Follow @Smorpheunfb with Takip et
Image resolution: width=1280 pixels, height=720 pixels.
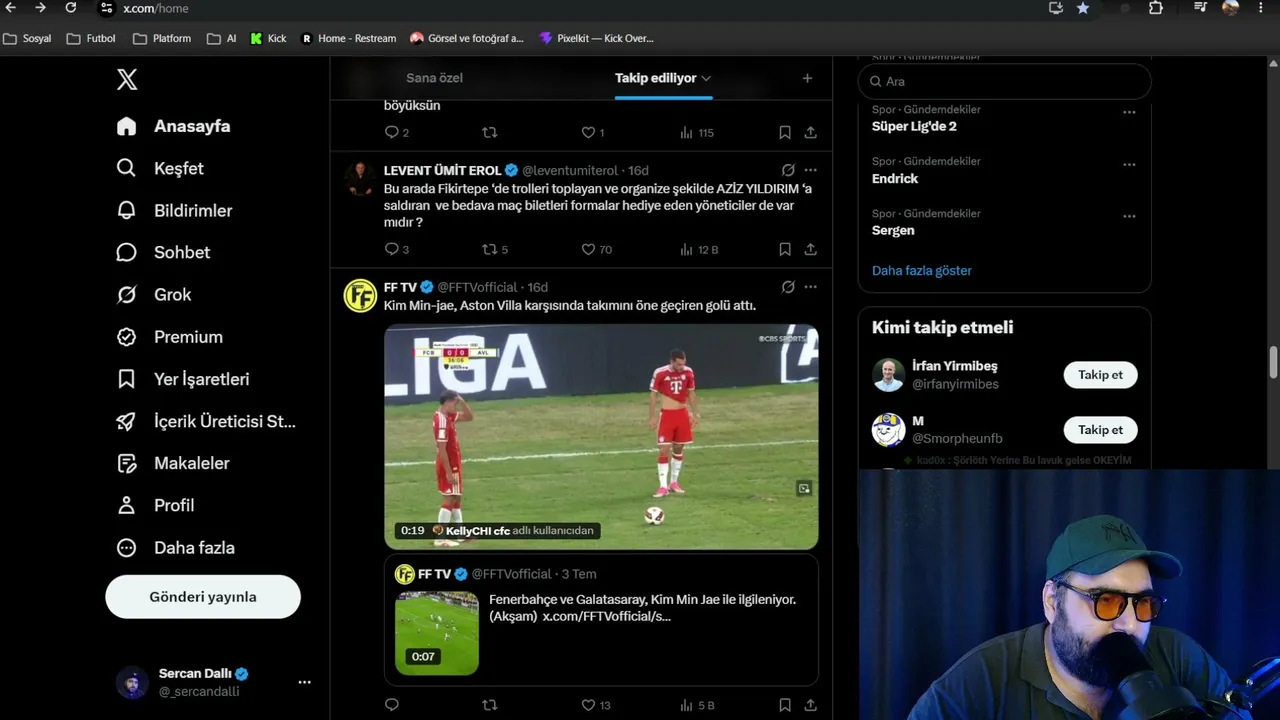pyautogui.click(x=1100, y=430)
